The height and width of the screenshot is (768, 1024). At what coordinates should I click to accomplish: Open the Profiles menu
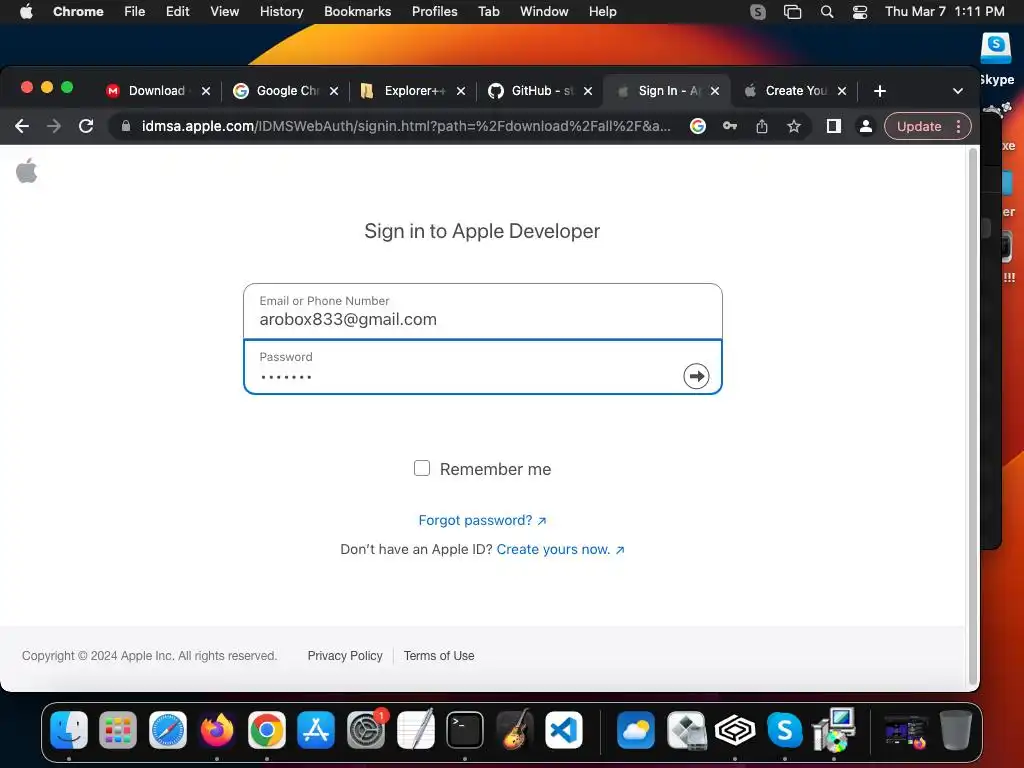click(x=434, y=12)
